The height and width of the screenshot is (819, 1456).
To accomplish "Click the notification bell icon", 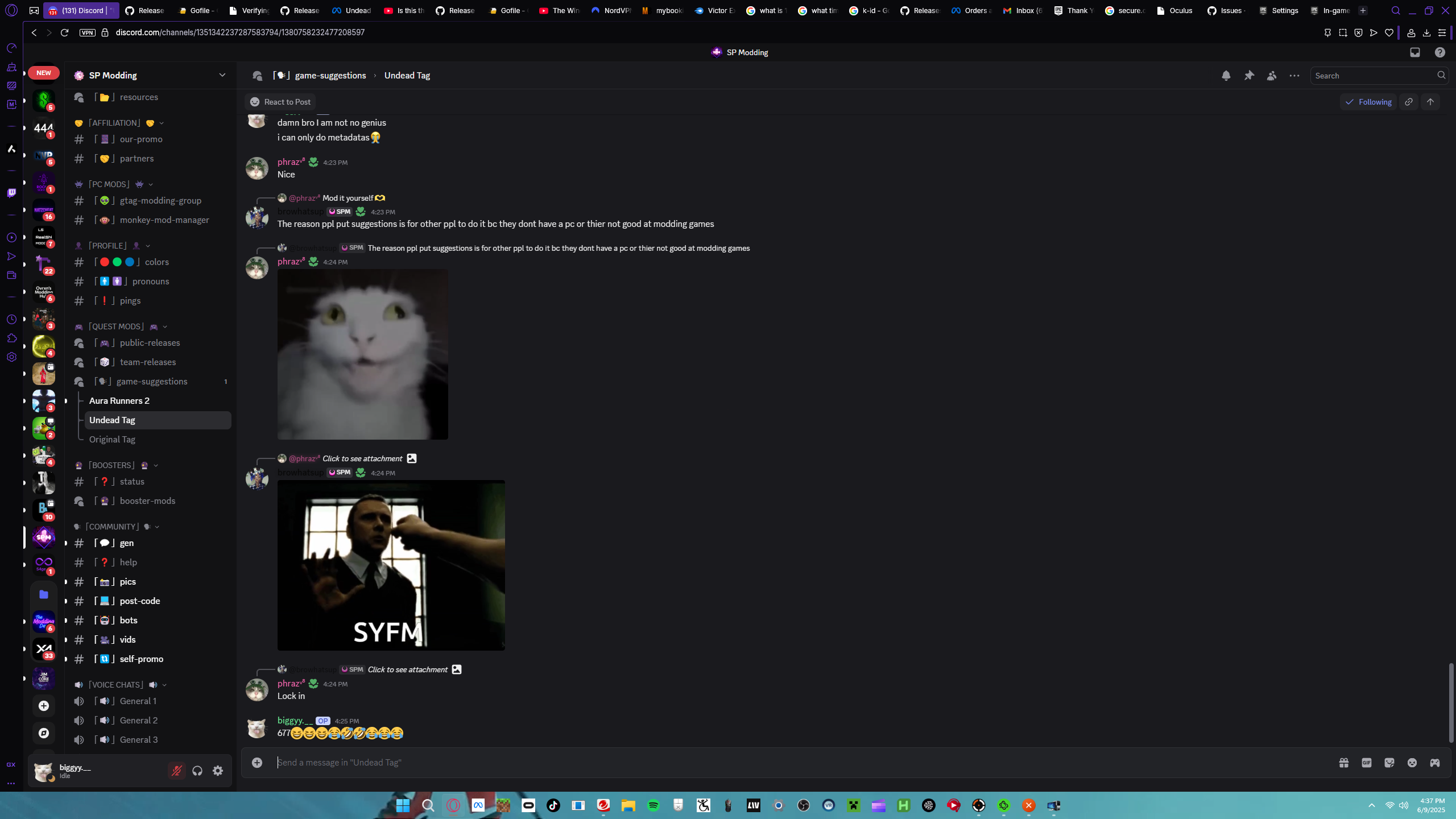I will click(1226, 76).
